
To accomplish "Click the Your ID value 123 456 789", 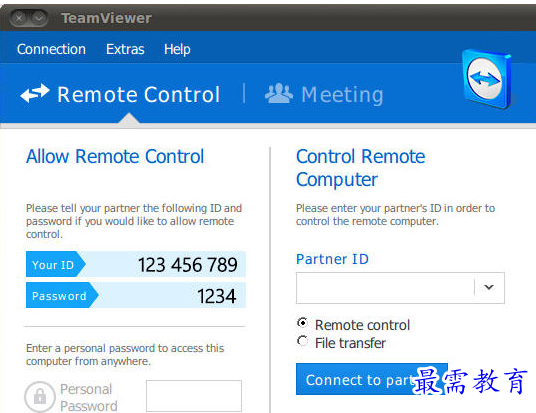I will click(x=188, y=265).
